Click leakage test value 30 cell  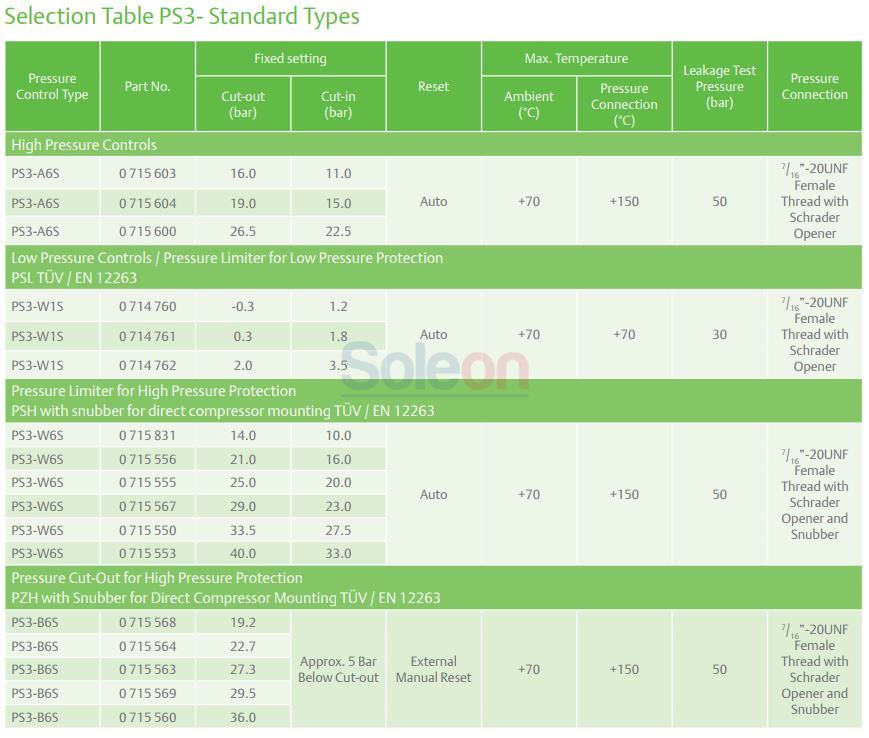(x=719, y=334)
